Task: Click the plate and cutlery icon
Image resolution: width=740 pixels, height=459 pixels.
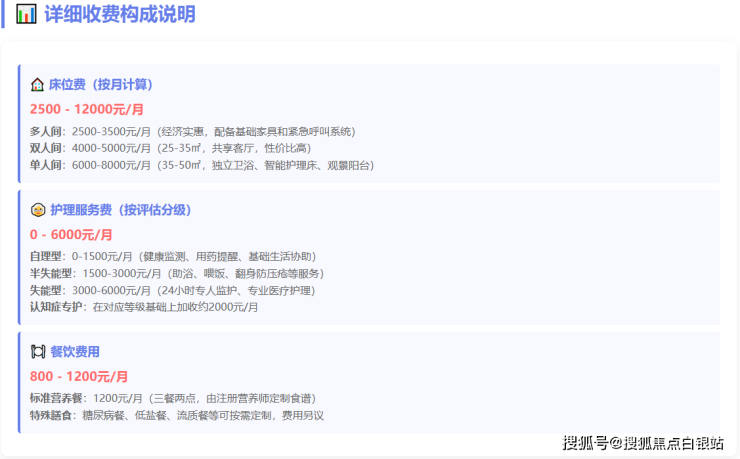Action: [x=38, y=351]
